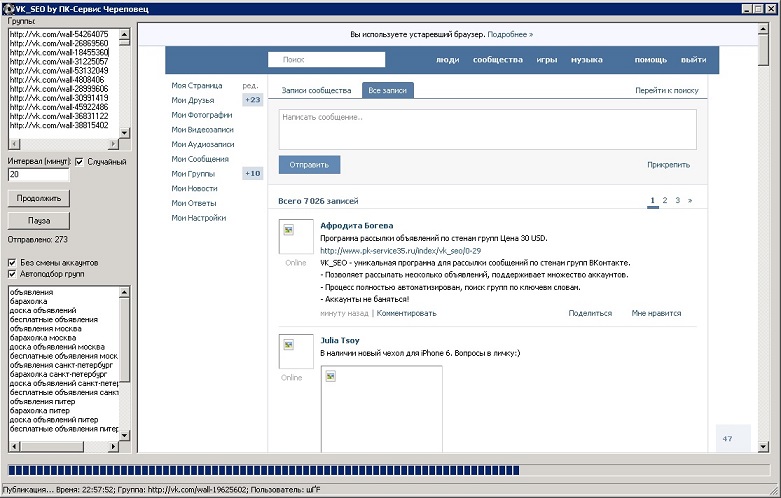
Task: Click the Написать сообщение text area
Action: (x=488, y=129)
